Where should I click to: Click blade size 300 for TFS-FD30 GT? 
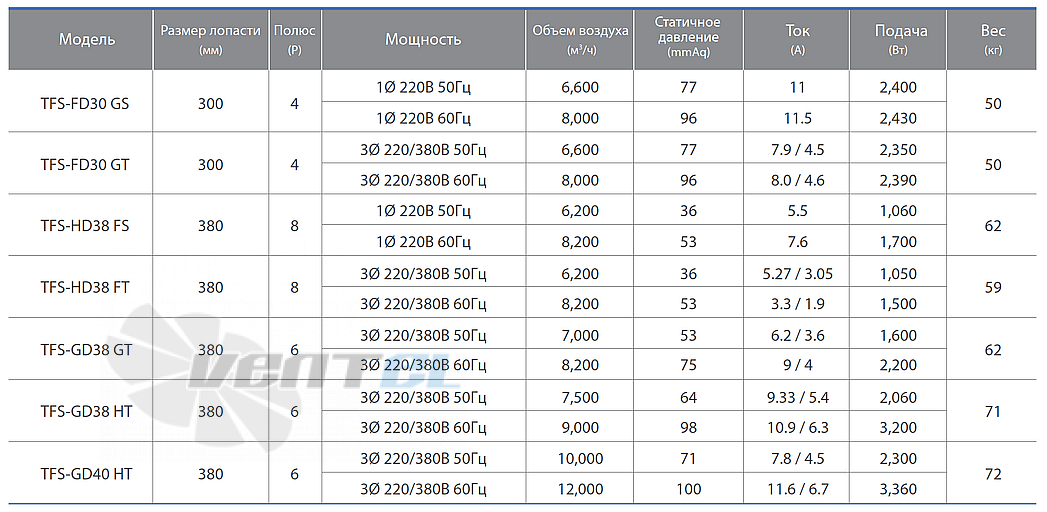coord(211,164)
